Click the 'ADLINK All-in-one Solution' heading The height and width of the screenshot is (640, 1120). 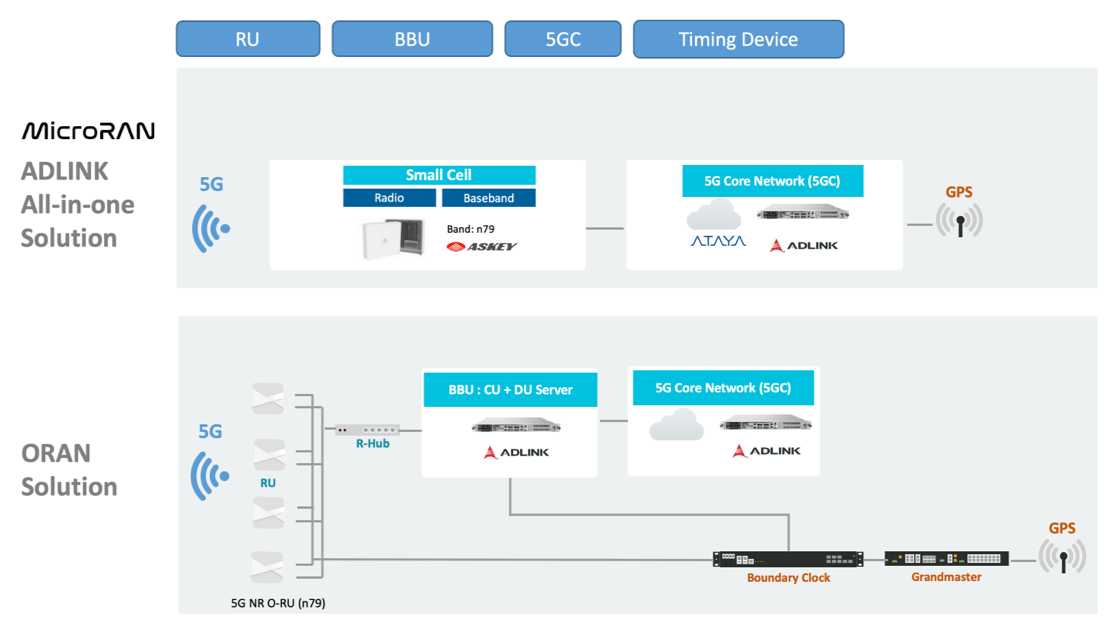[x=77, y=205]
